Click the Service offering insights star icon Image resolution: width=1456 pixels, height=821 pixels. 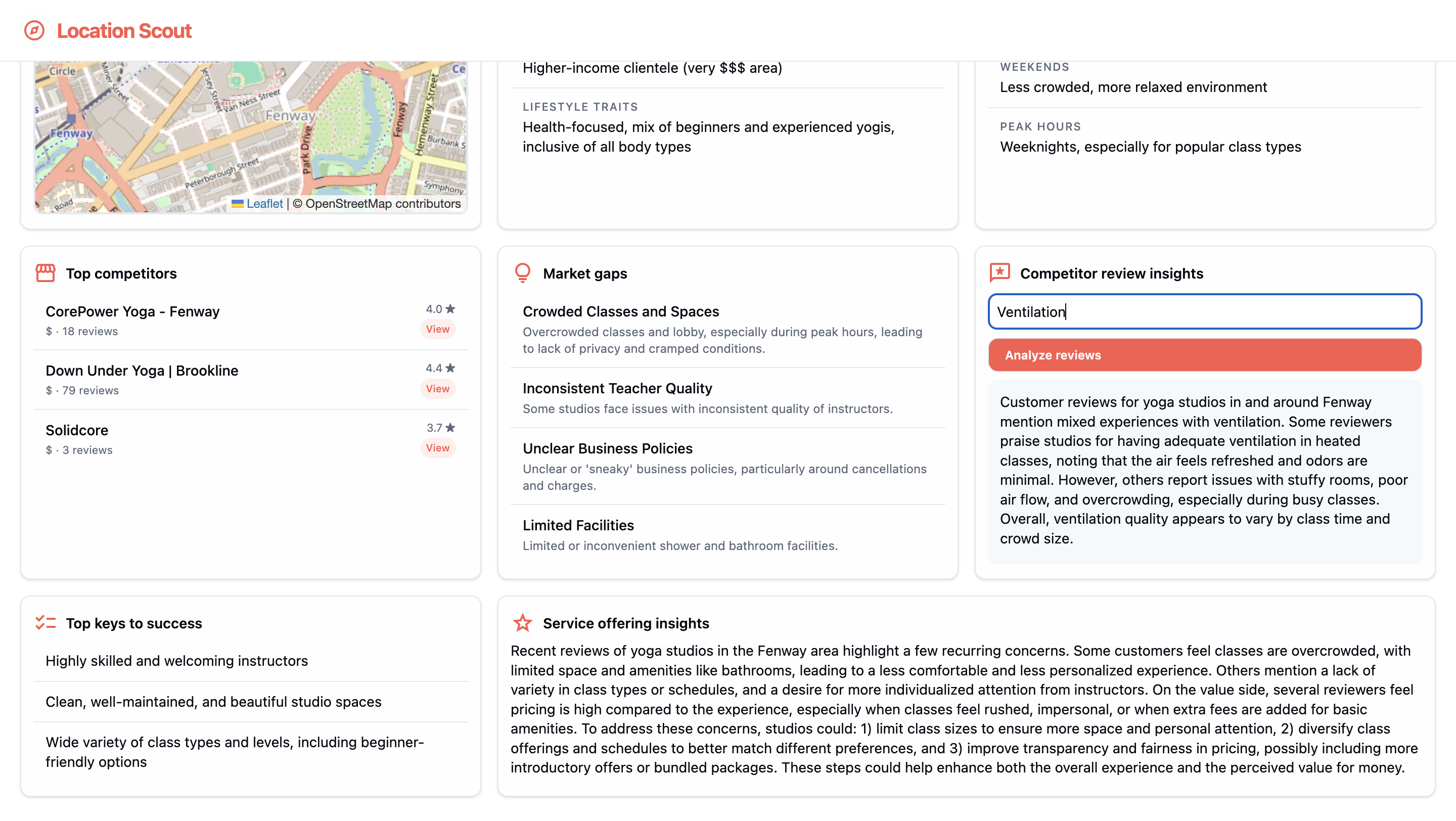522,623
